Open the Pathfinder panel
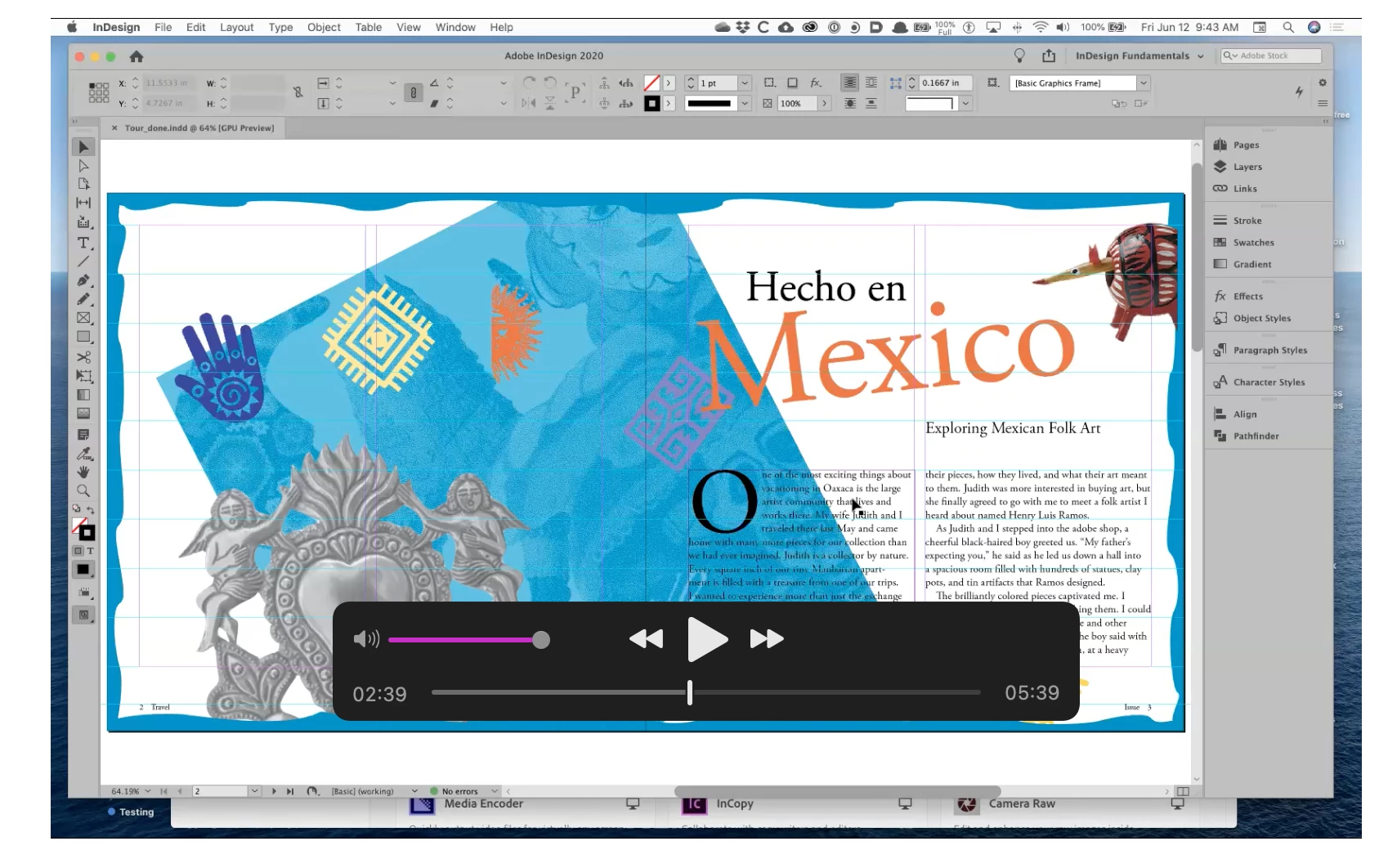Screen dimensions: 1388x868 (x=1256, y=436)
